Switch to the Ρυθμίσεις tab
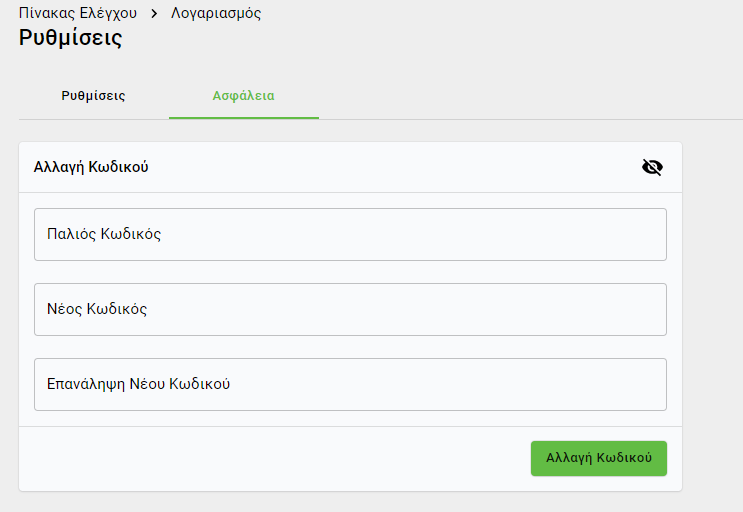Viewport: 743px width, 512px height. pos(93,96)
